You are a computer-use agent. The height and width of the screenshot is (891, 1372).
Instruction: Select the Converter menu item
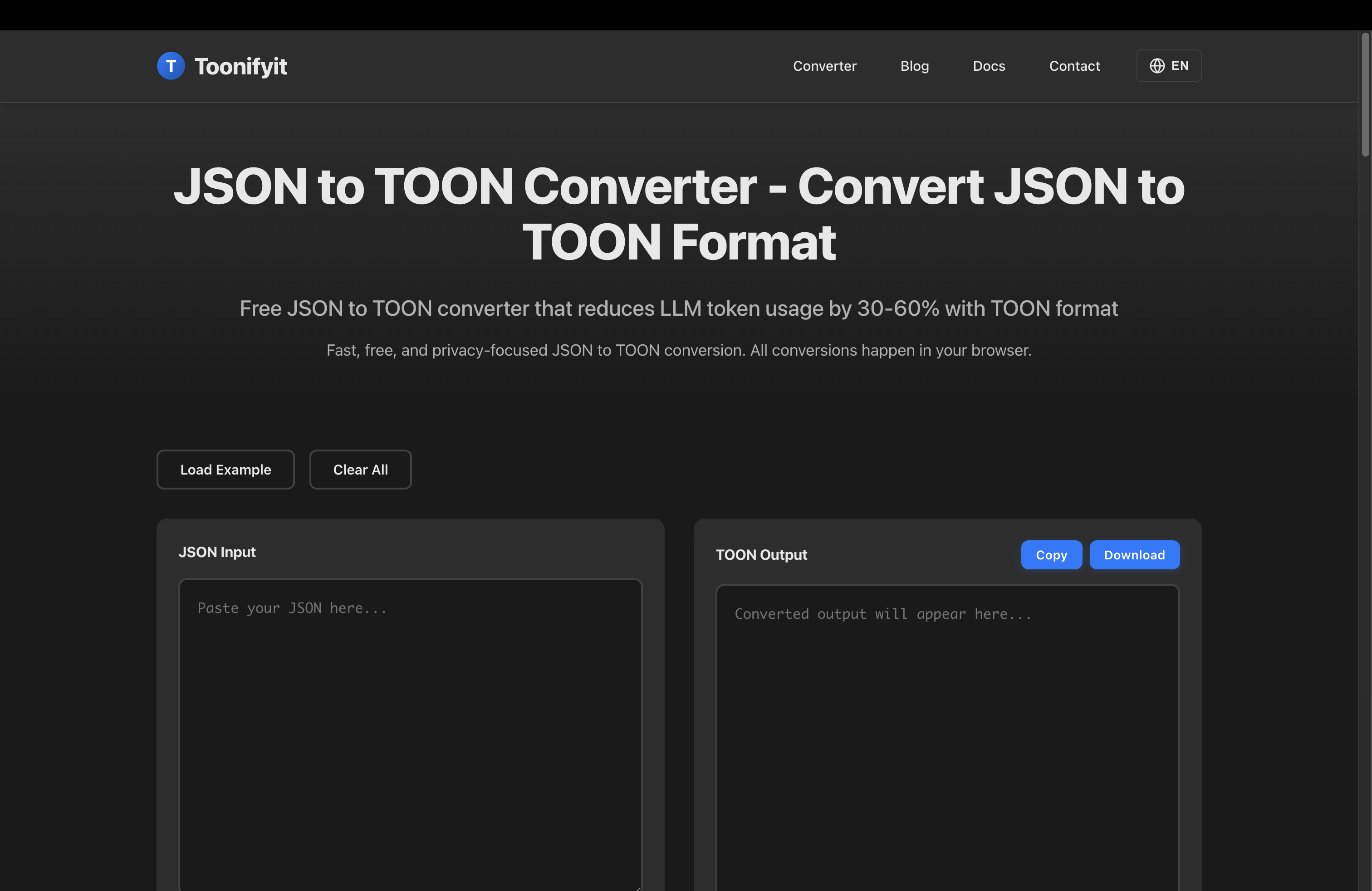824,66
